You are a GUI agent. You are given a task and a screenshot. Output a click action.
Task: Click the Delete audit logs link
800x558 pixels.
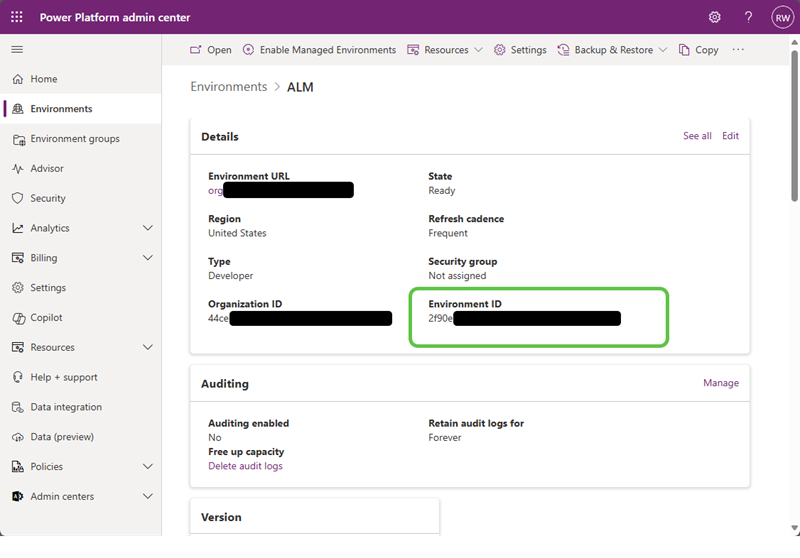coord(245,466)
